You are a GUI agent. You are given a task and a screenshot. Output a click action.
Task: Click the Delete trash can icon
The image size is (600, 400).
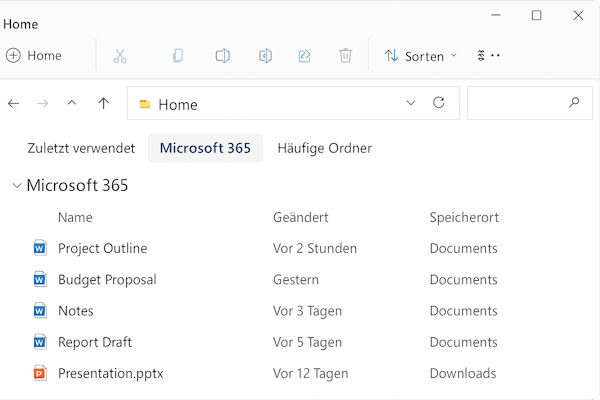coord(345,56)
